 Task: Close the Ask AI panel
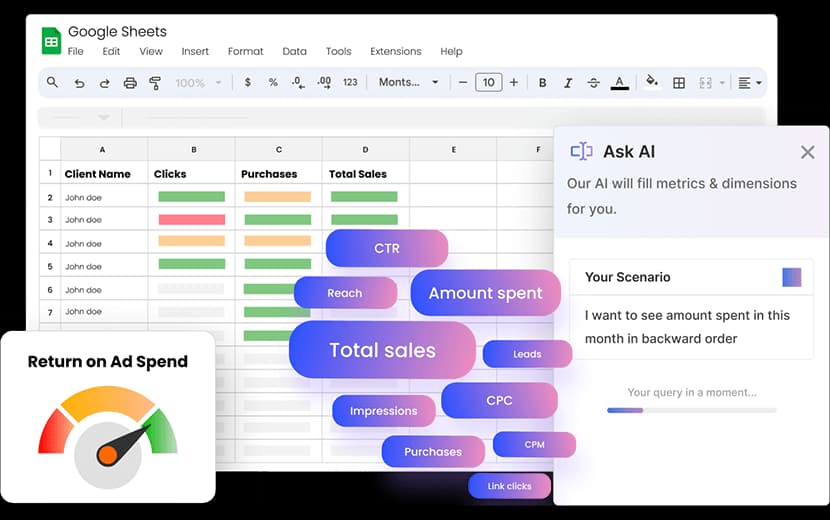pos(807,152)
